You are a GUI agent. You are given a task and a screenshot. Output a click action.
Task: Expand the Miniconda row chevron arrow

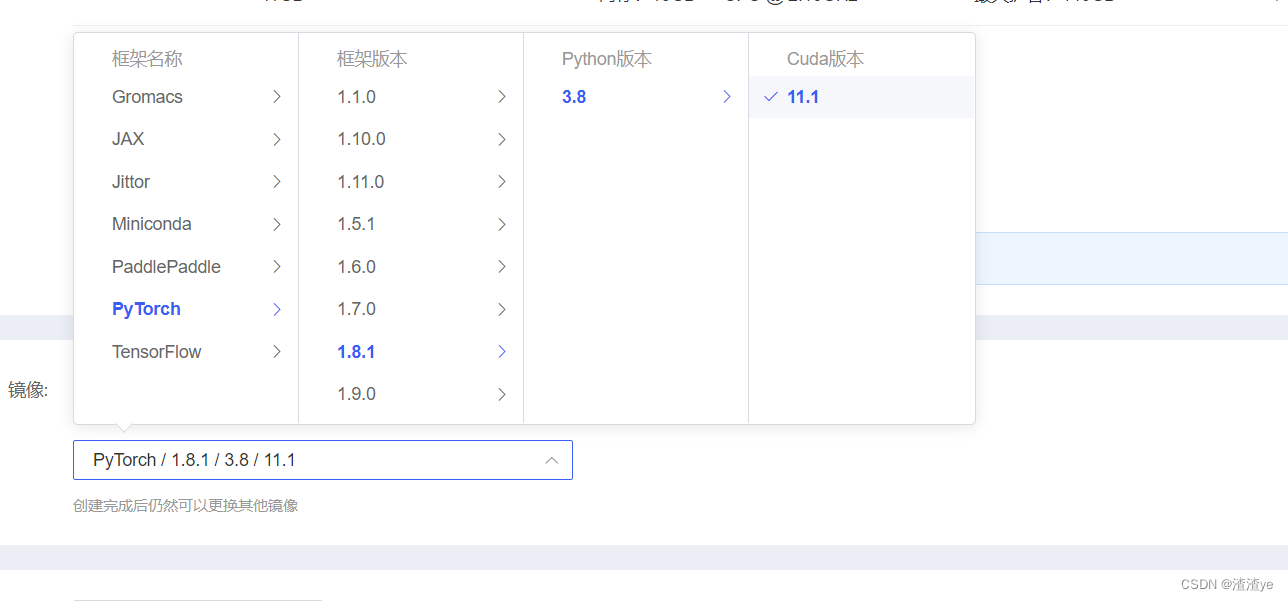(x=277, y=224)
